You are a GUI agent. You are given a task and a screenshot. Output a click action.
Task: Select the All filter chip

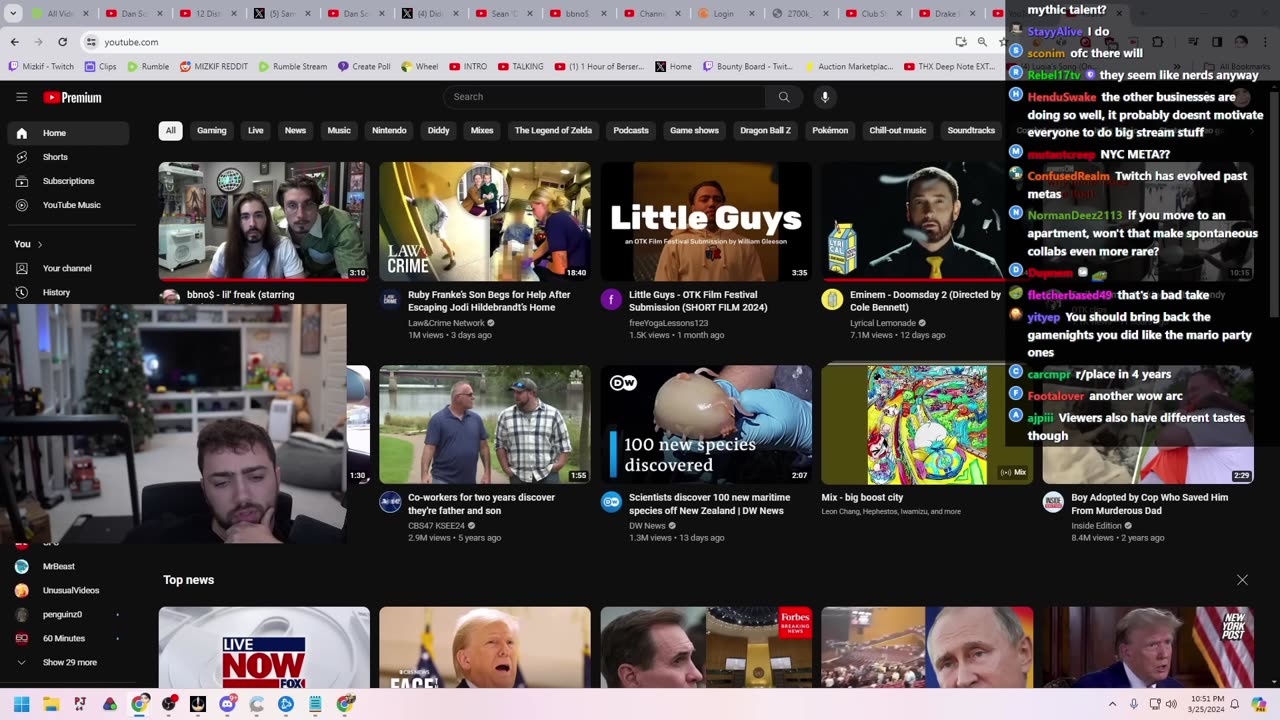170,131
